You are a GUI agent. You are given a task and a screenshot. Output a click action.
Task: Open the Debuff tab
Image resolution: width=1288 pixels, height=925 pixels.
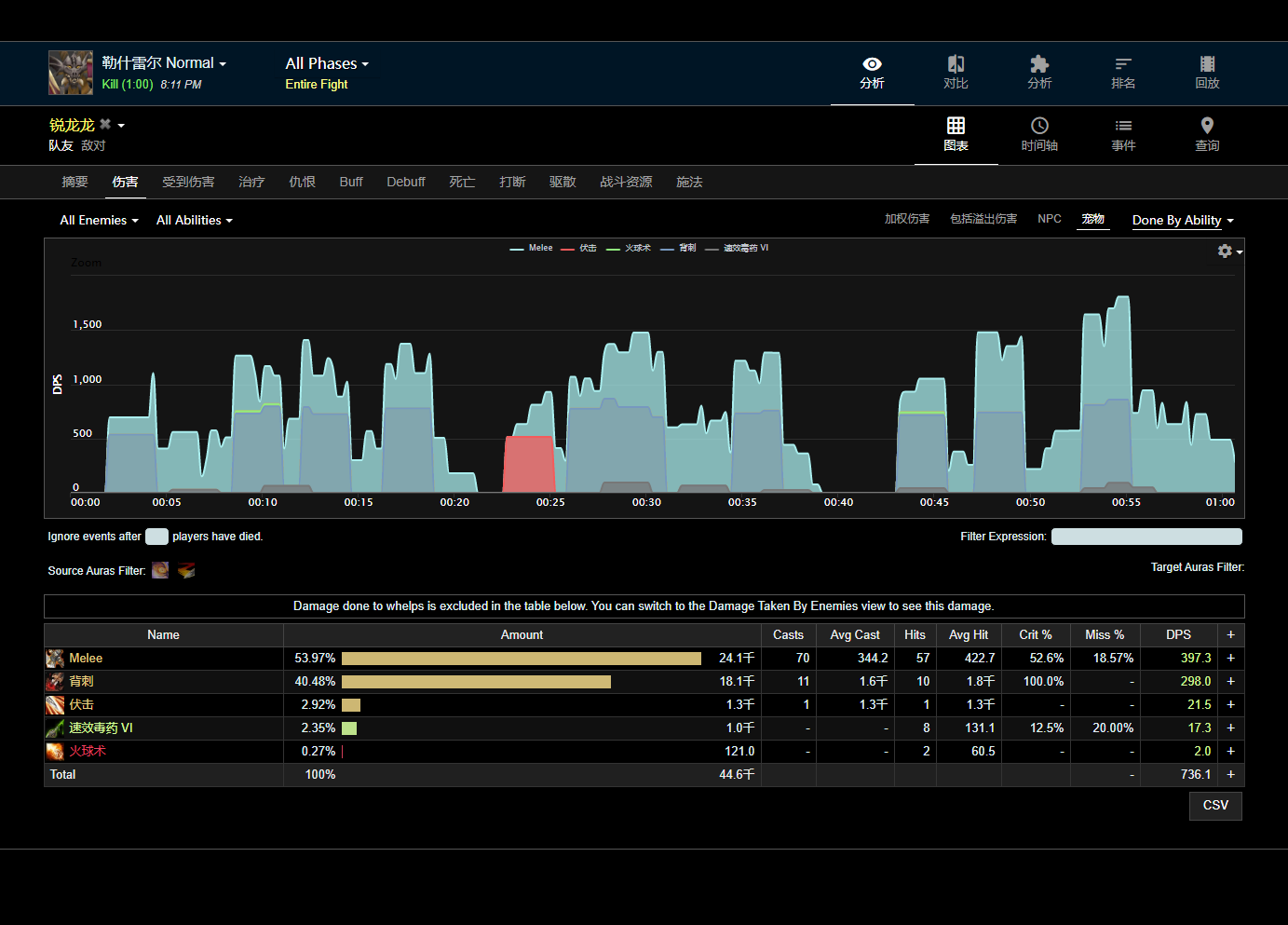tap(406, 182)
